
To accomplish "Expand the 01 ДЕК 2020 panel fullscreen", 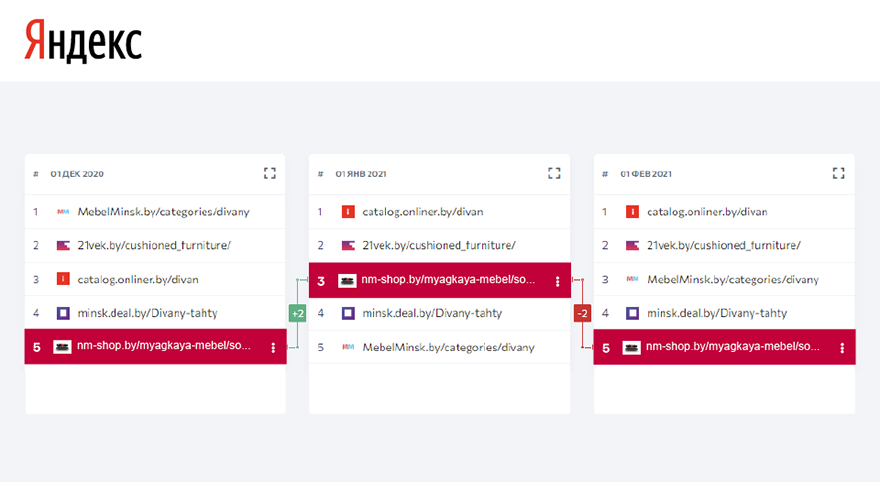I will (269, 174).
